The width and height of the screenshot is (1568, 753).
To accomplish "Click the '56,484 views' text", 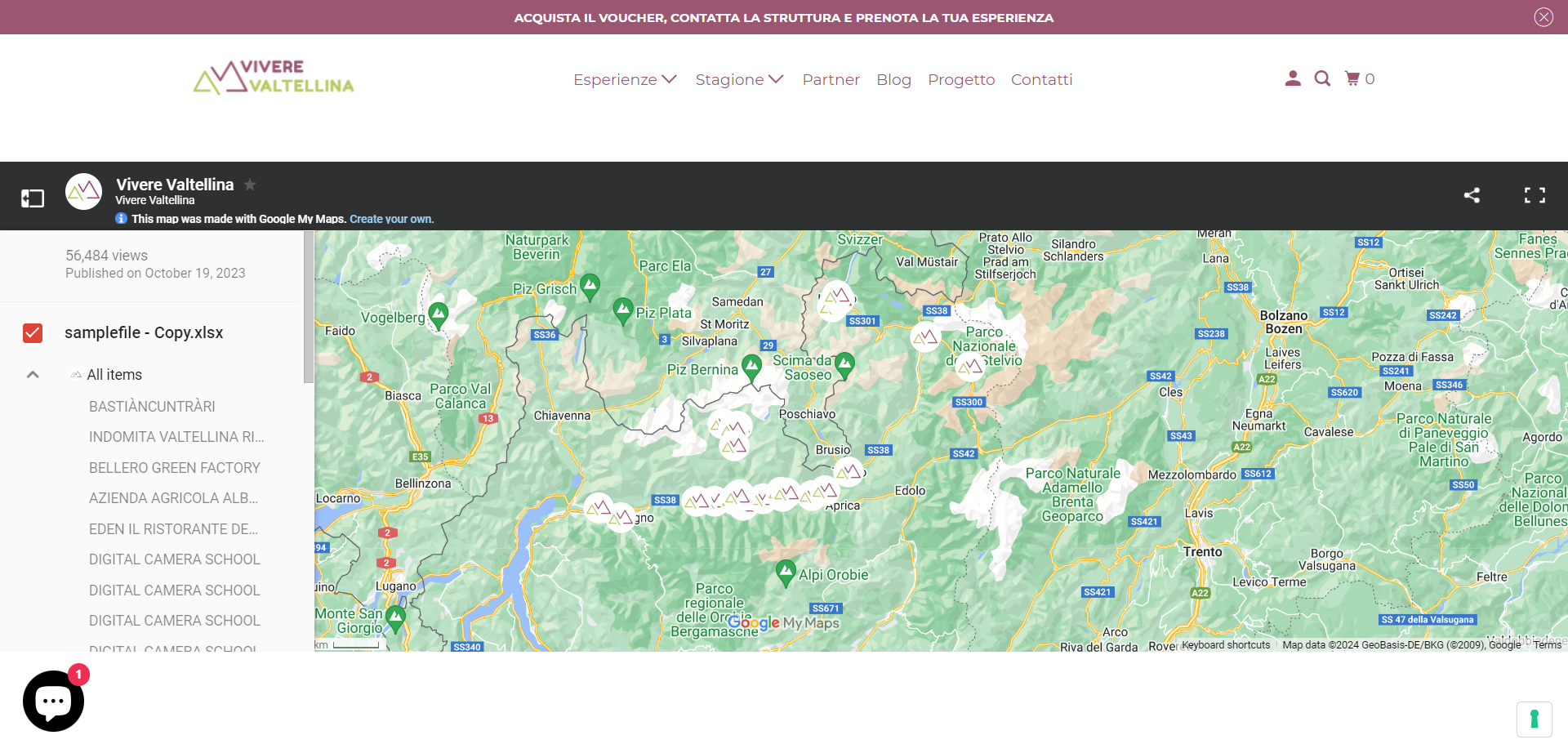I will click(107, 256).
